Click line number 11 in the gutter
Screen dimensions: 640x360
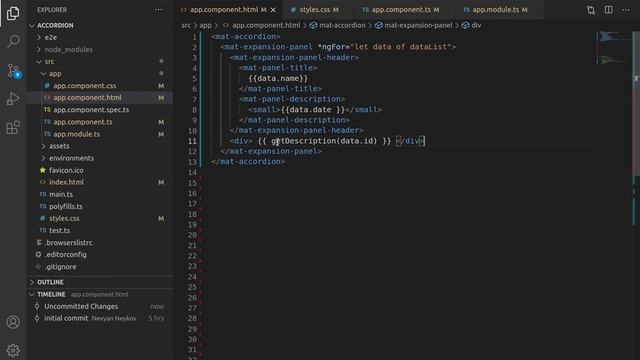coord(192,141)
